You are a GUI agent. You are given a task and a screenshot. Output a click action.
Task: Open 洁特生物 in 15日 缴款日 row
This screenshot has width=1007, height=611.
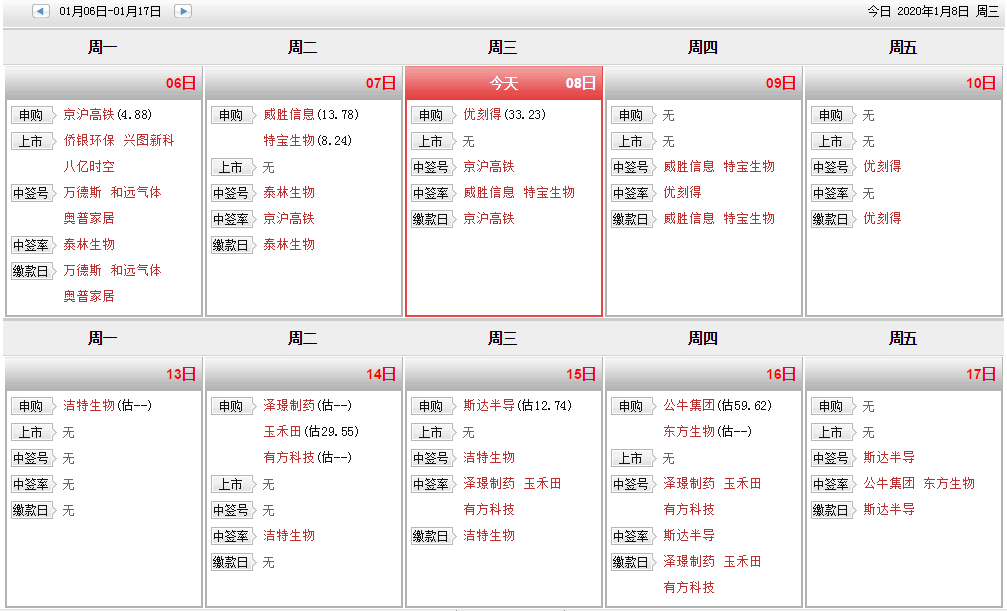(489, 535)
